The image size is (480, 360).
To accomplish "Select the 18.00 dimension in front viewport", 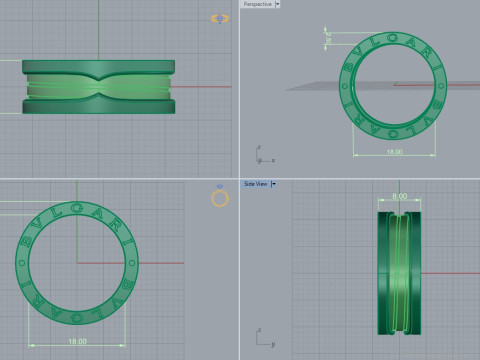I will tap(77, 341).
